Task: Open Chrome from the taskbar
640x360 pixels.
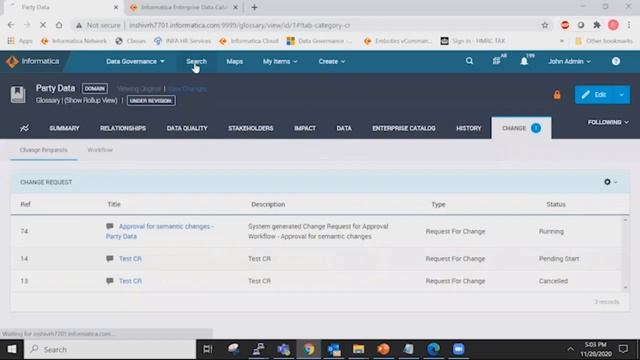Action: pyautogui.click(x=309, y=349)
